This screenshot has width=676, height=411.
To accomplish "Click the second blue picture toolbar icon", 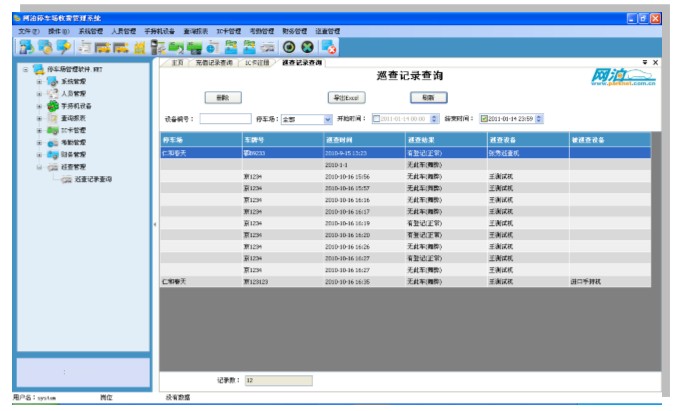I will [x=249, y=47].
